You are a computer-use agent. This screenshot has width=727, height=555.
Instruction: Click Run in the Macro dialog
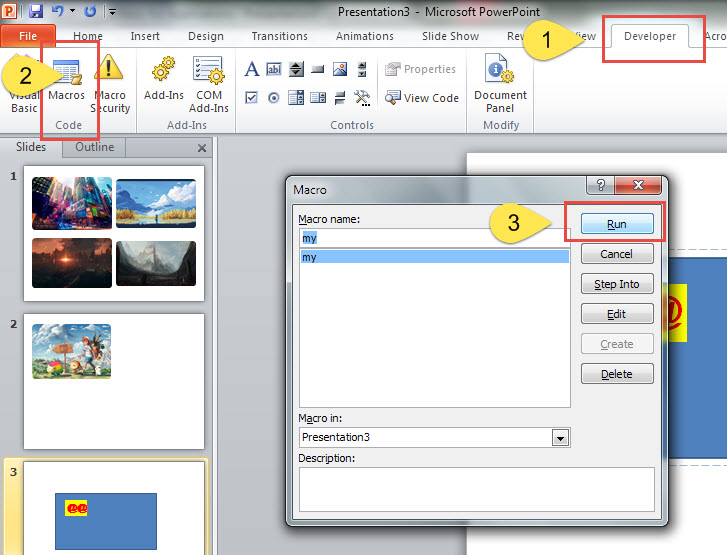coord(617,224)
